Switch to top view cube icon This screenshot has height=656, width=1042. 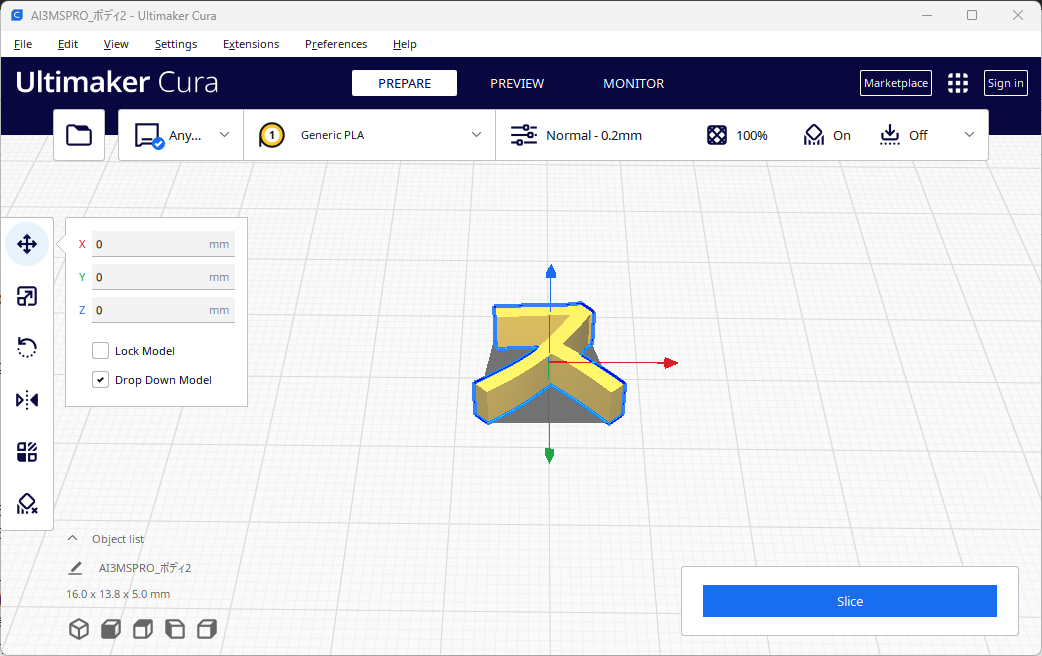(143, 628)
